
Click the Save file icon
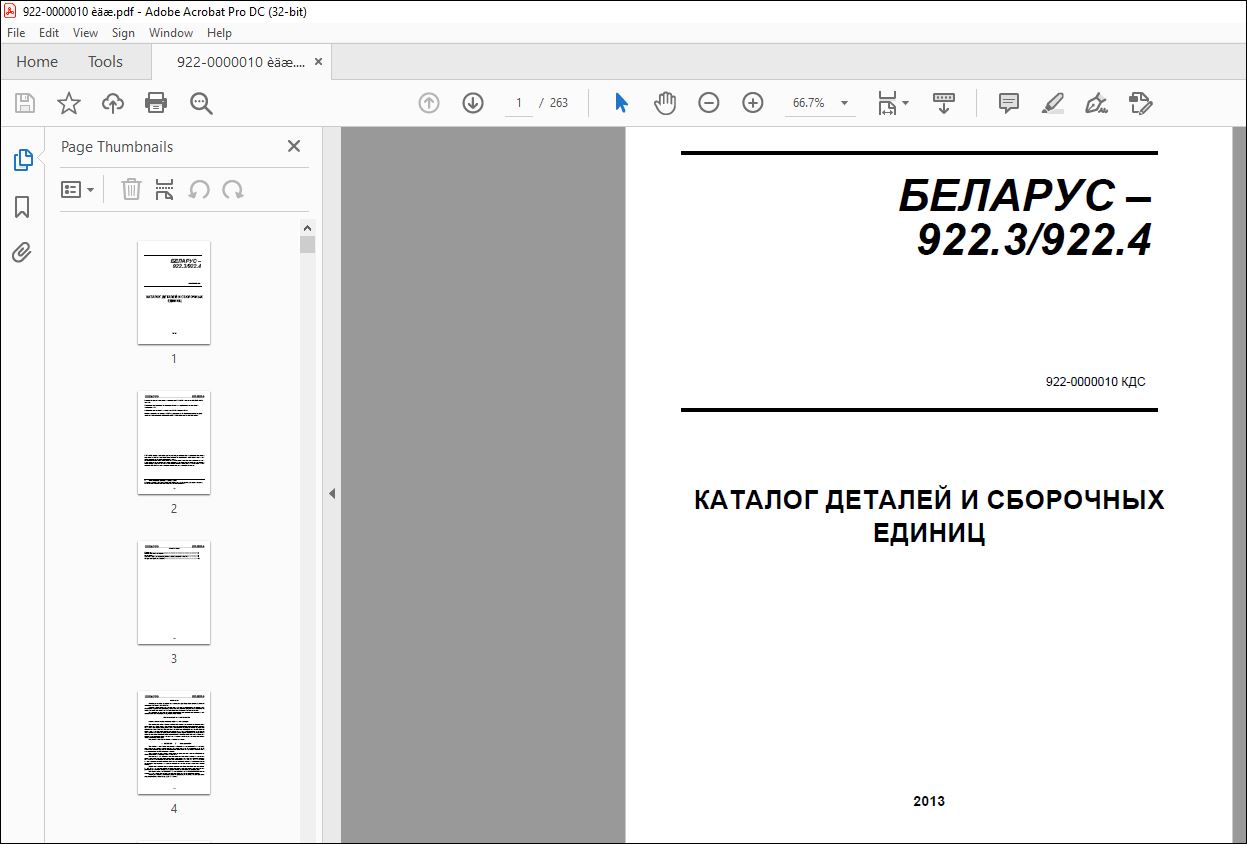click(x=25, y=103)
